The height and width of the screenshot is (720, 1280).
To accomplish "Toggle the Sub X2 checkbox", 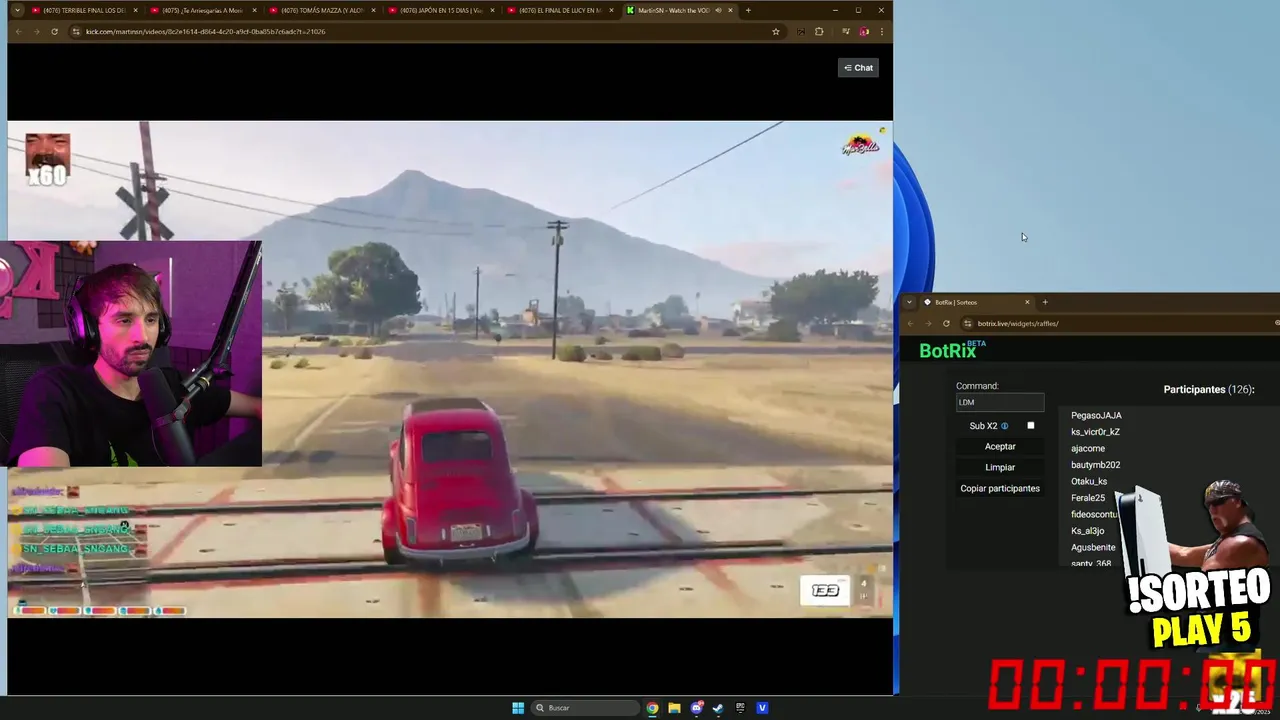I will [1031, 426].
